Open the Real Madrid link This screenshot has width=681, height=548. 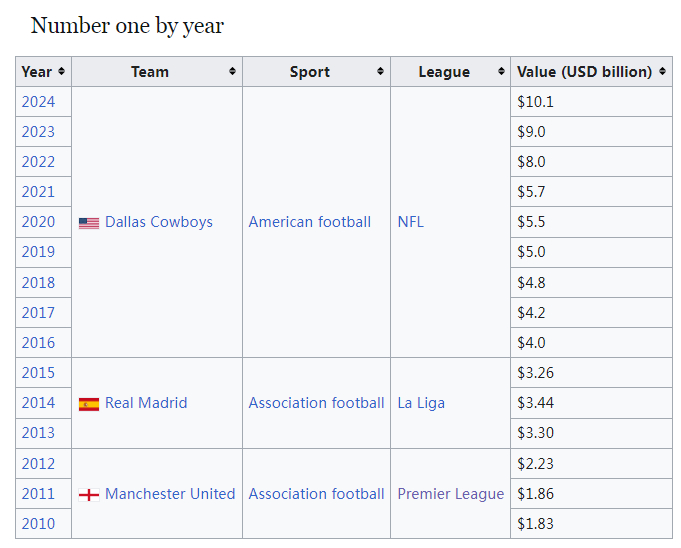click(x=146, y=403)
